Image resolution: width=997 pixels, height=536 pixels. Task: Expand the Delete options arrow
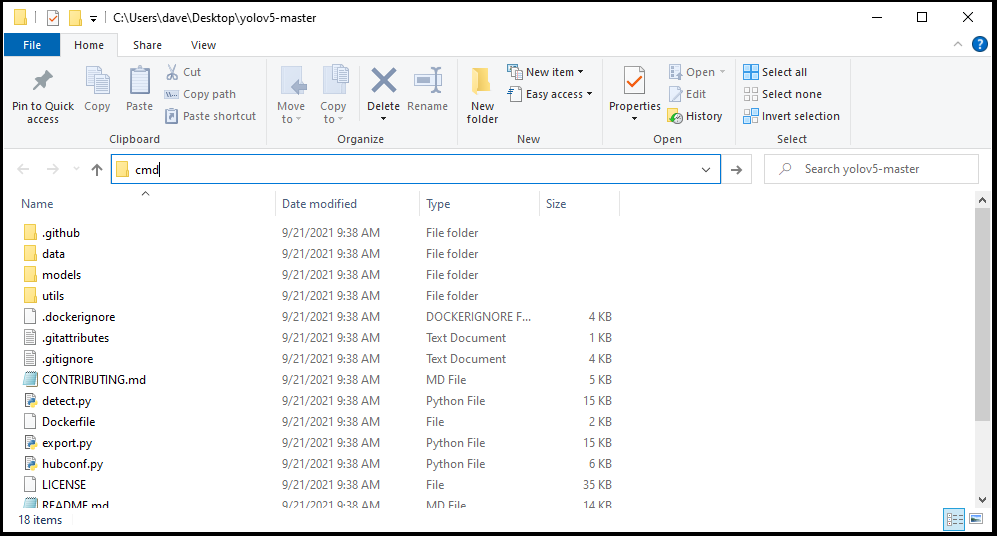383,119
